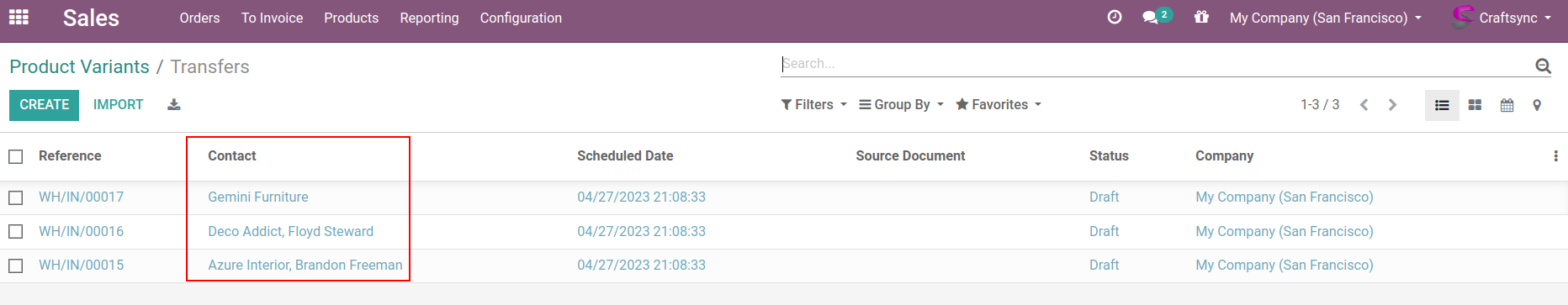Go to next page arrow

[x=1392, y=105]
